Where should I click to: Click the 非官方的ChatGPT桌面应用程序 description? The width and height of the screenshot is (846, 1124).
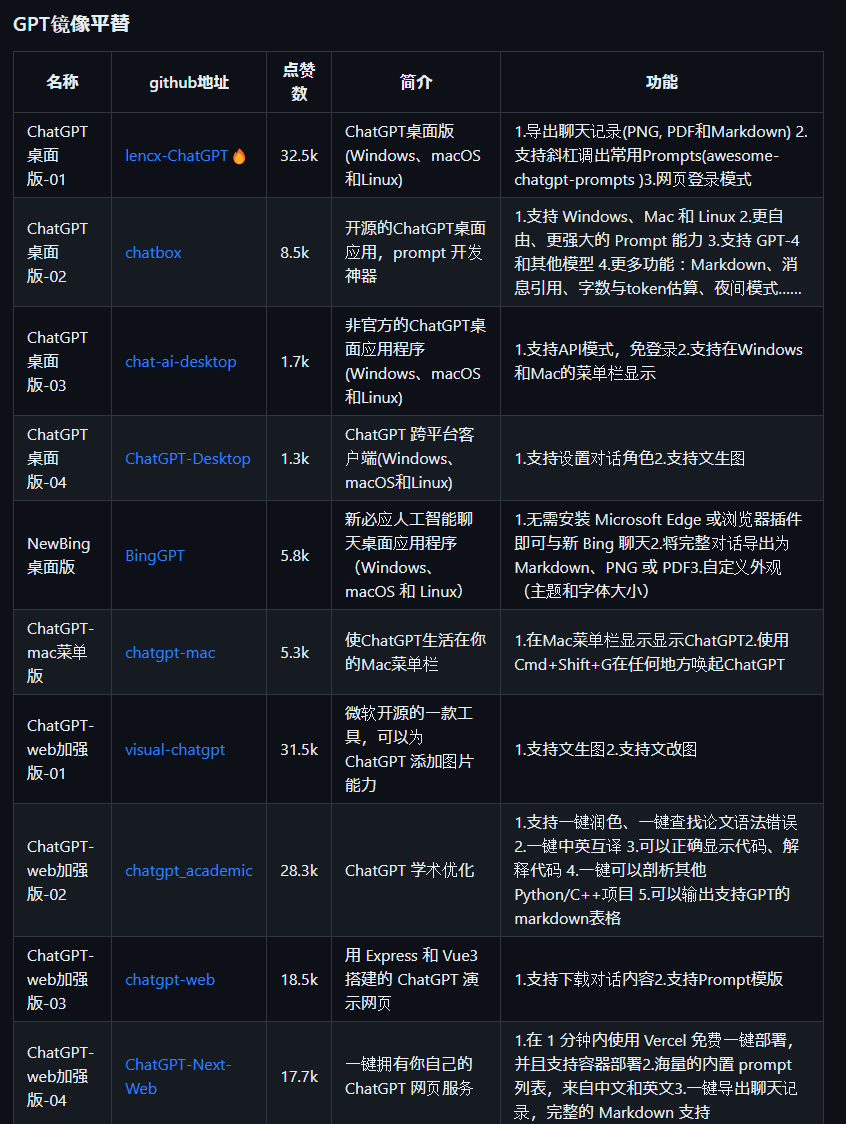415,361
